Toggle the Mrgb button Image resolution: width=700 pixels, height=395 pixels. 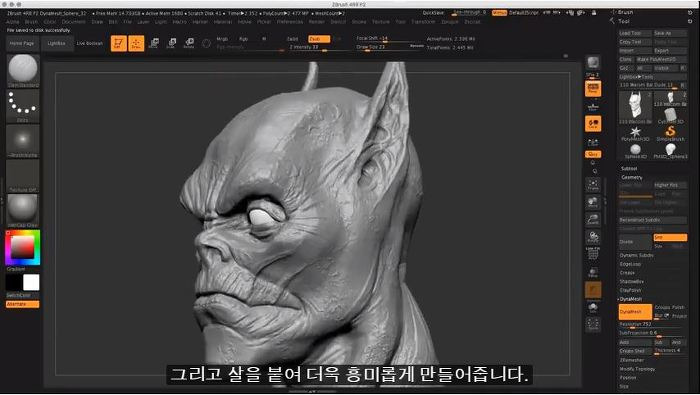pyautogui.click(x=222, y=39)
